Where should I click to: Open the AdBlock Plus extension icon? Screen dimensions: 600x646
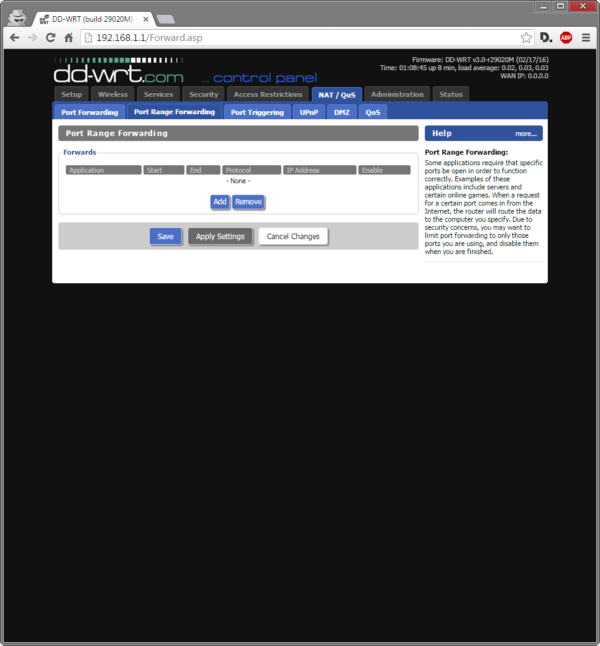566,37
